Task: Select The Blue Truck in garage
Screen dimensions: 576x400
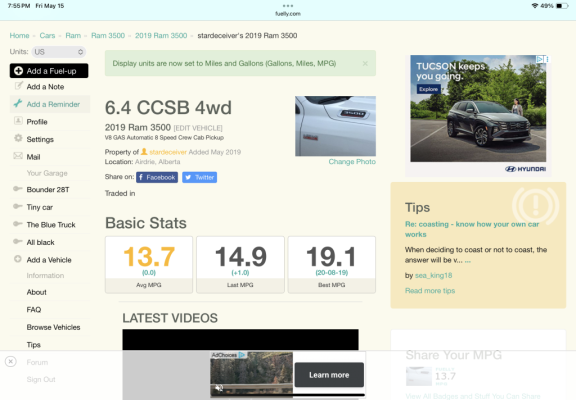Action: click(51, 225)
